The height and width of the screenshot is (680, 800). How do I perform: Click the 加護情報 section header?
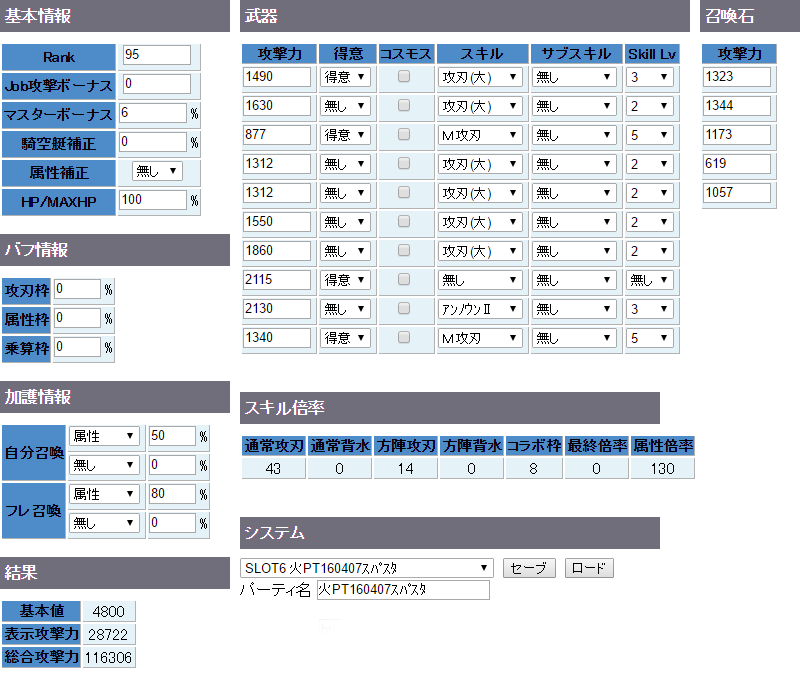coord(115,397)
